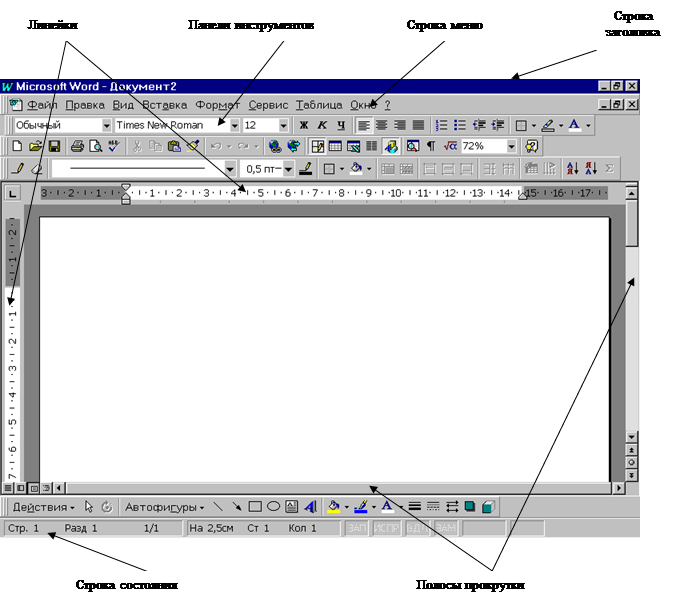Open the font size 12 dropdown
The image size is (683, 610).
point(283,126)
